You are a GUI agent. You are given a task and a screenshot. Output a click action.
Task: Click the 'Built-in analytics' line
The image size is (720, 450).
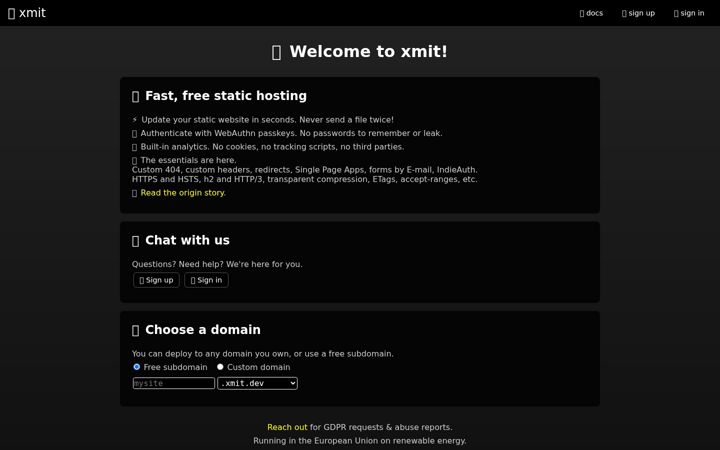point(268,147)
